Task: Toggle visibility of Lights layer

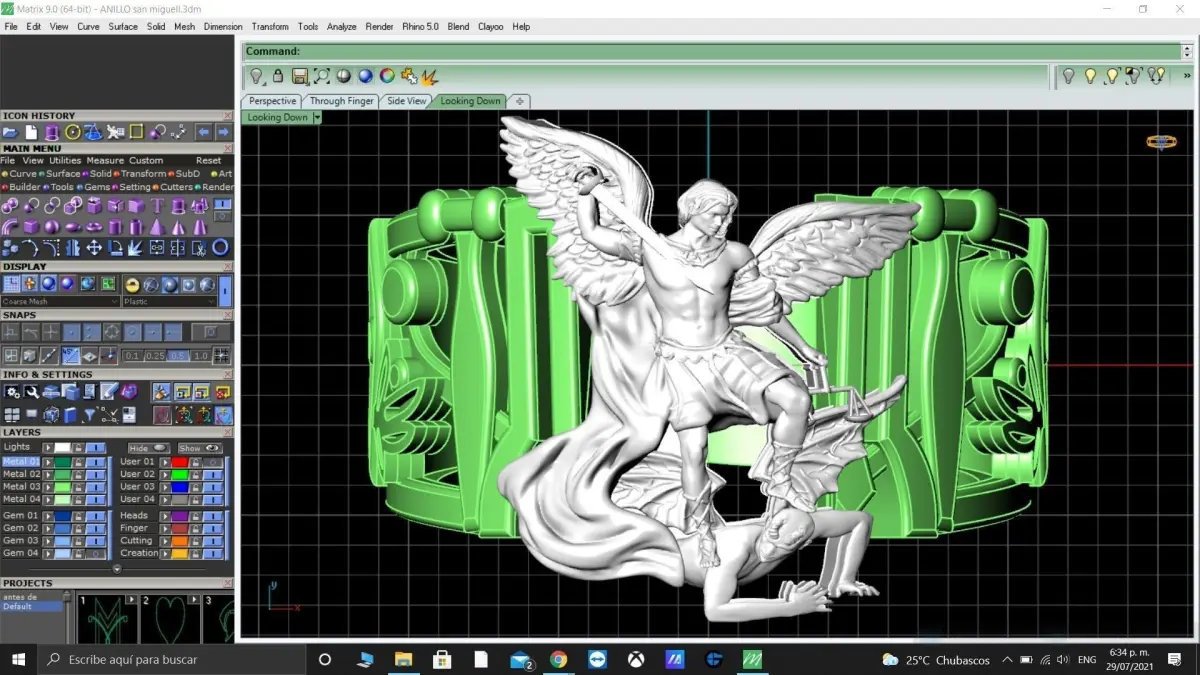Action: [96, 447]
